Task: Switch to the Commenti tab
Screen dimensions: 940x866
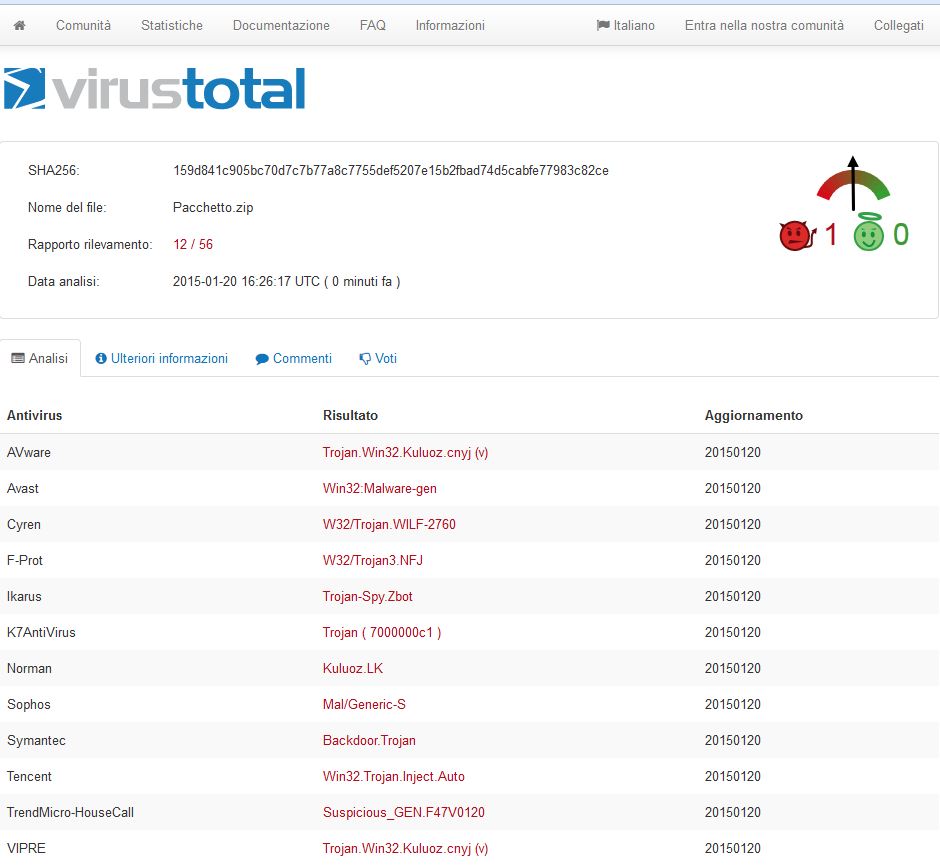Action: (x=293, y=358)
